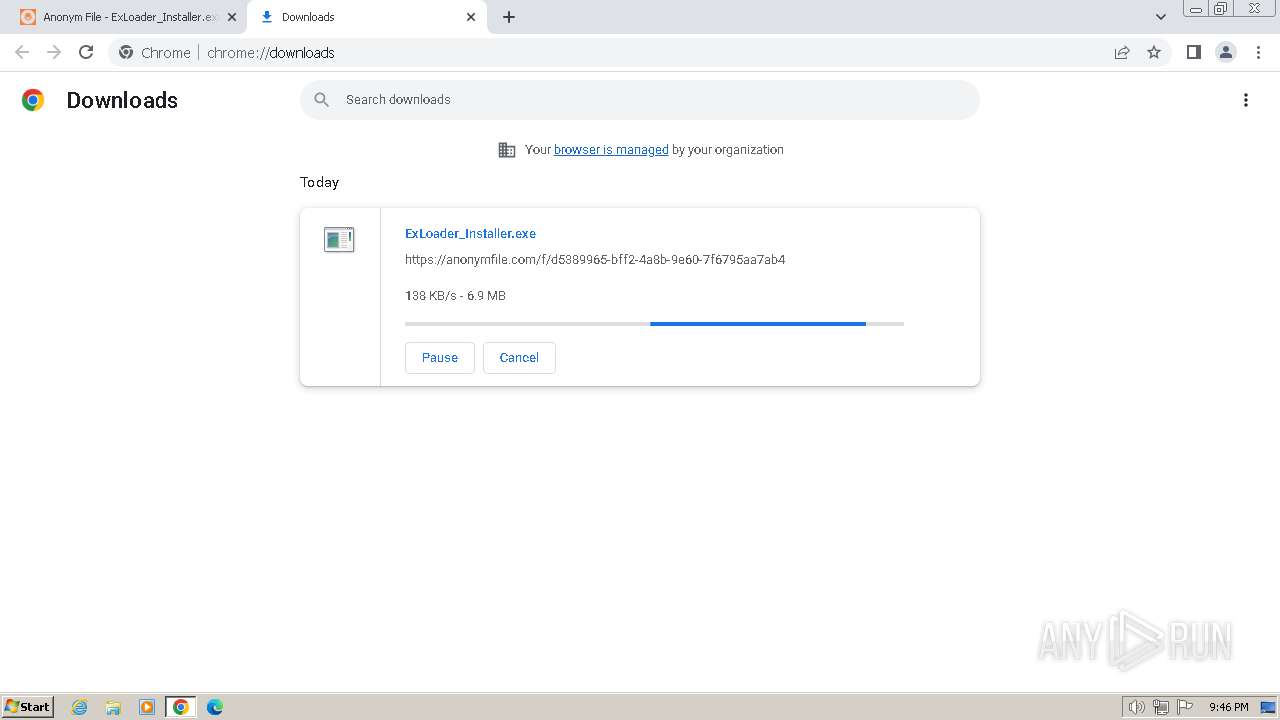Screen dimensions: 1280x720
Task: Expand the tab search dropdown arrow
Action: pyautogui.click(x=1161, y=17)
